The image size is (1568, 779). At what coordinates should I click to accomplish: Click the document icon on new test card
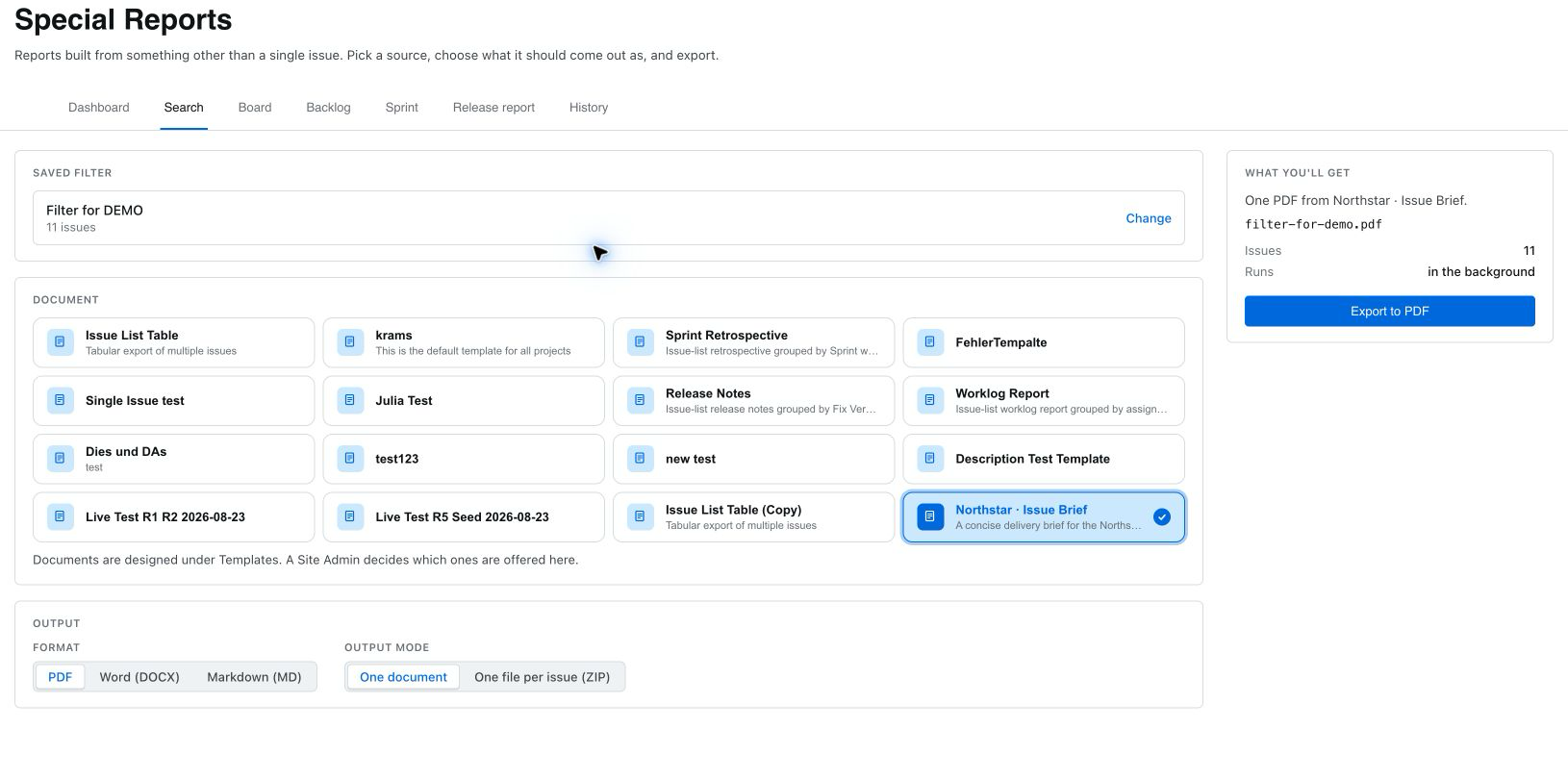point(640,459)
